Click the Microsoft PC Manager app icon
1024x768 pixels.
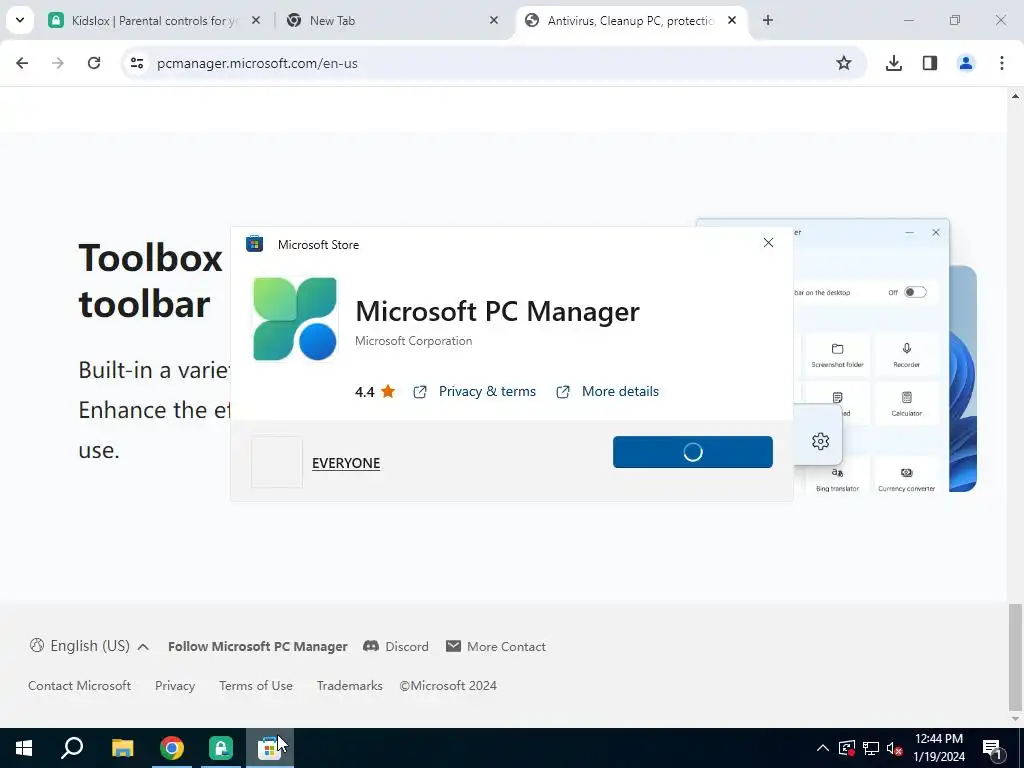point(295,319)
